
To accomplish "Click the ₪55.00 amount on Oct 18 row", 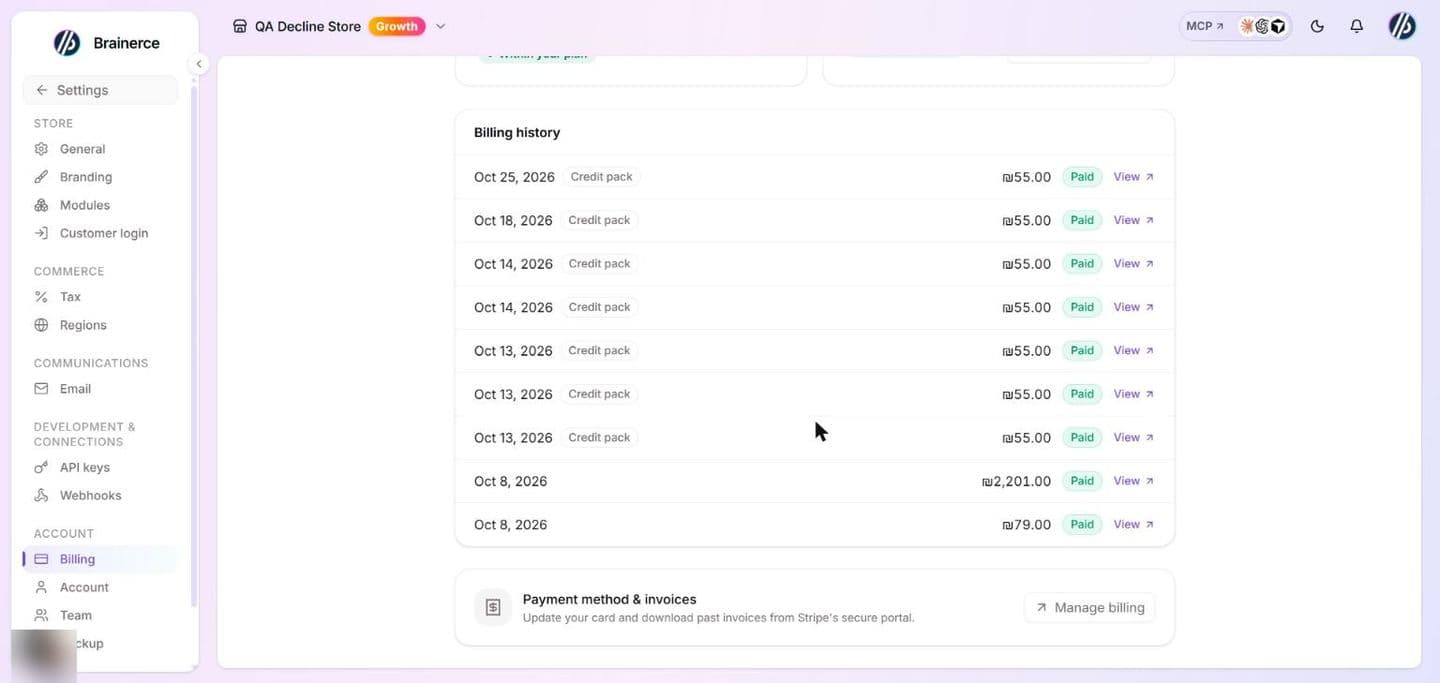I will coord(1026,220).
